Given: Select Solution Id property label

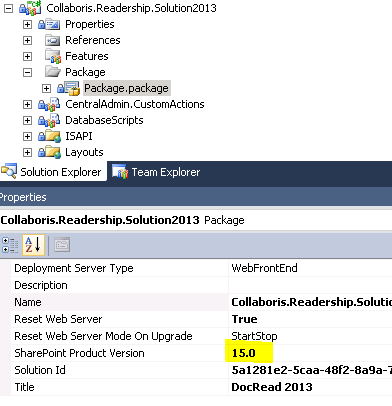Looking at the screenshot, I should coord(40,370).
